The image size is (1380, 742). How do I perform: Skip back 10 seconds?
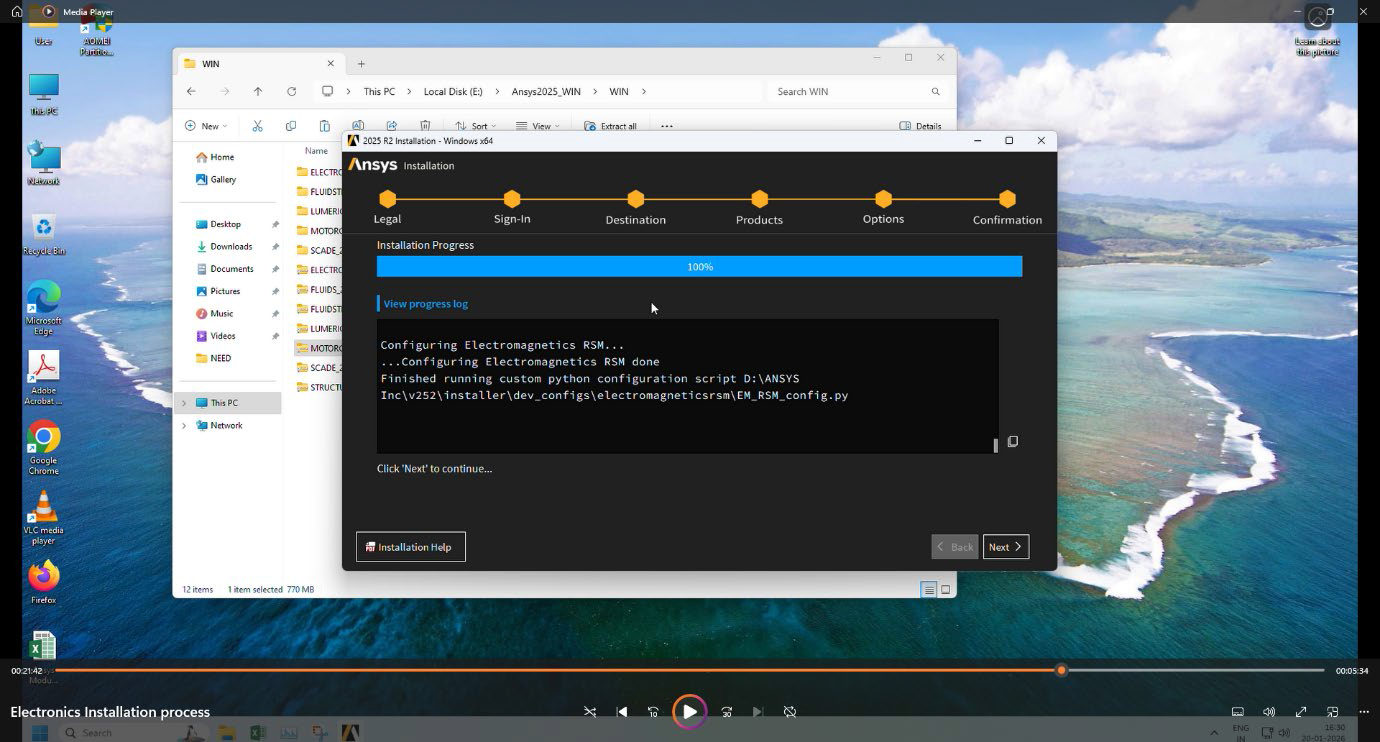point(653,712)
